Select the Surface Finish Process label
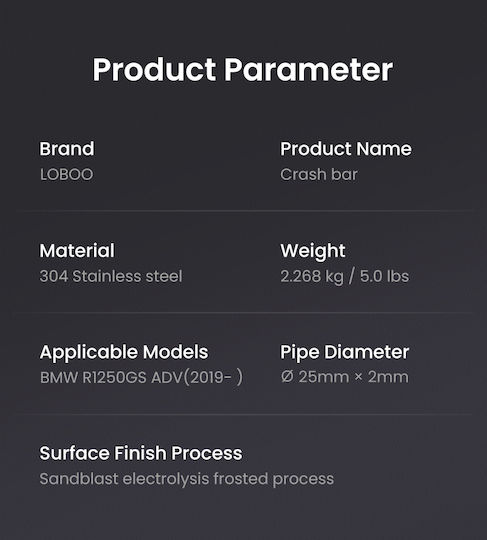The width and height of the screenshot is (487, 540). pyautogui.click(x=141, y=453)
